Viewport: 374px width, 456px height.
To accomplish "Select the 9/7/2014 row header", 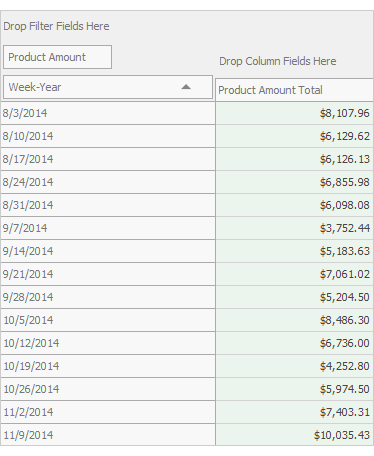I will pos(108,228).
